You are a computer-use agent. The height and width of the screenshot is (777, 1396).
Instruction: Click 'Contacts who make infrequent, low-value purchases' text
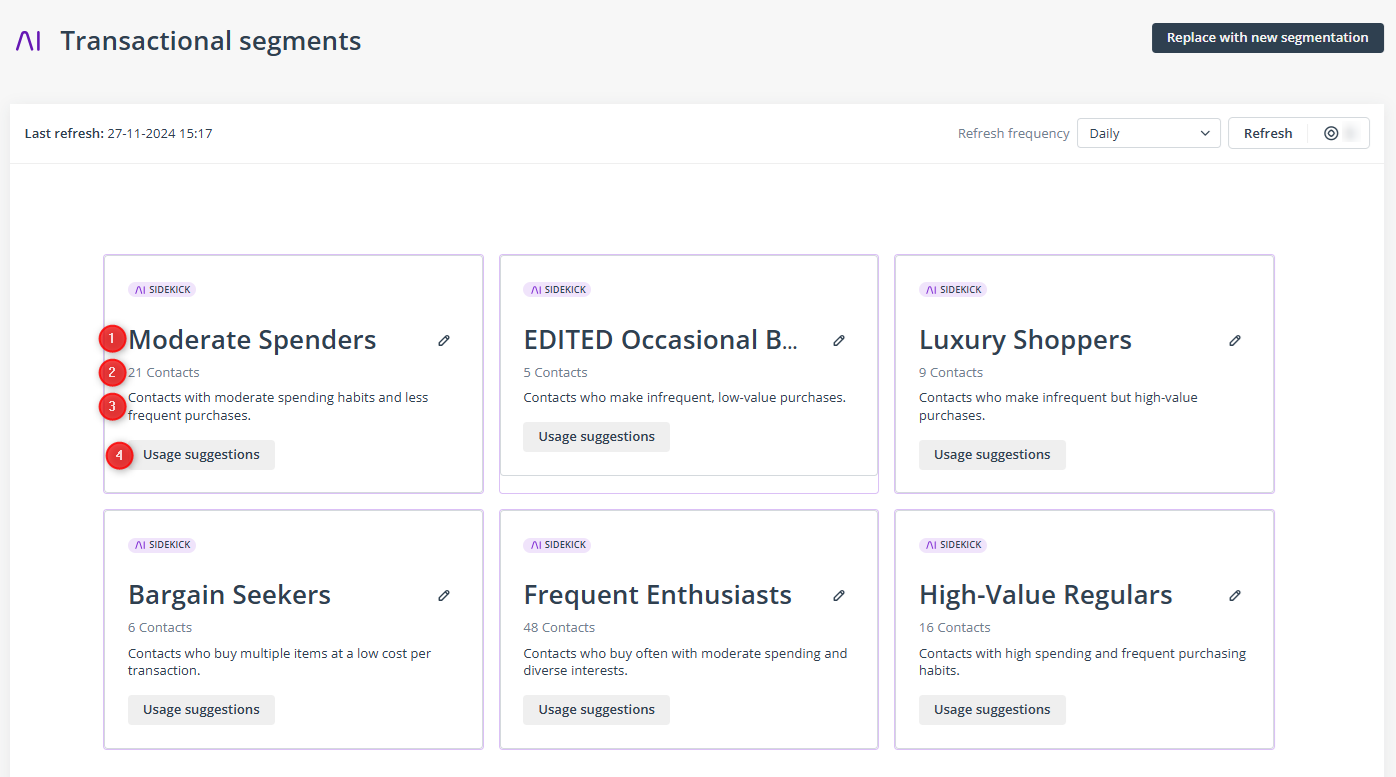[x=685, y=398]
